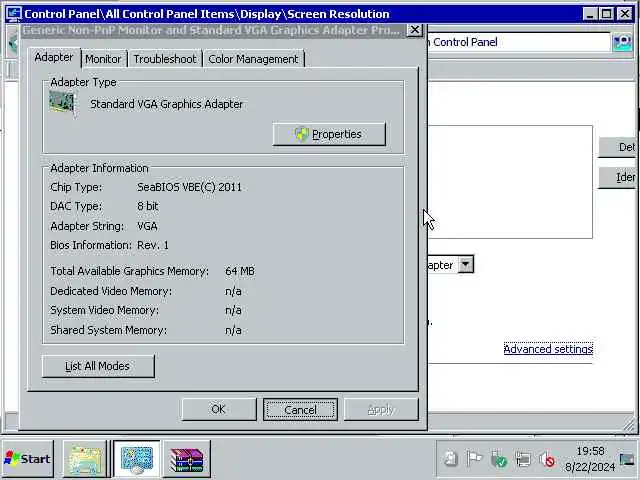Click the adapter card icon under Adapter Type
The image size is (640, 480).
point(62,102)
